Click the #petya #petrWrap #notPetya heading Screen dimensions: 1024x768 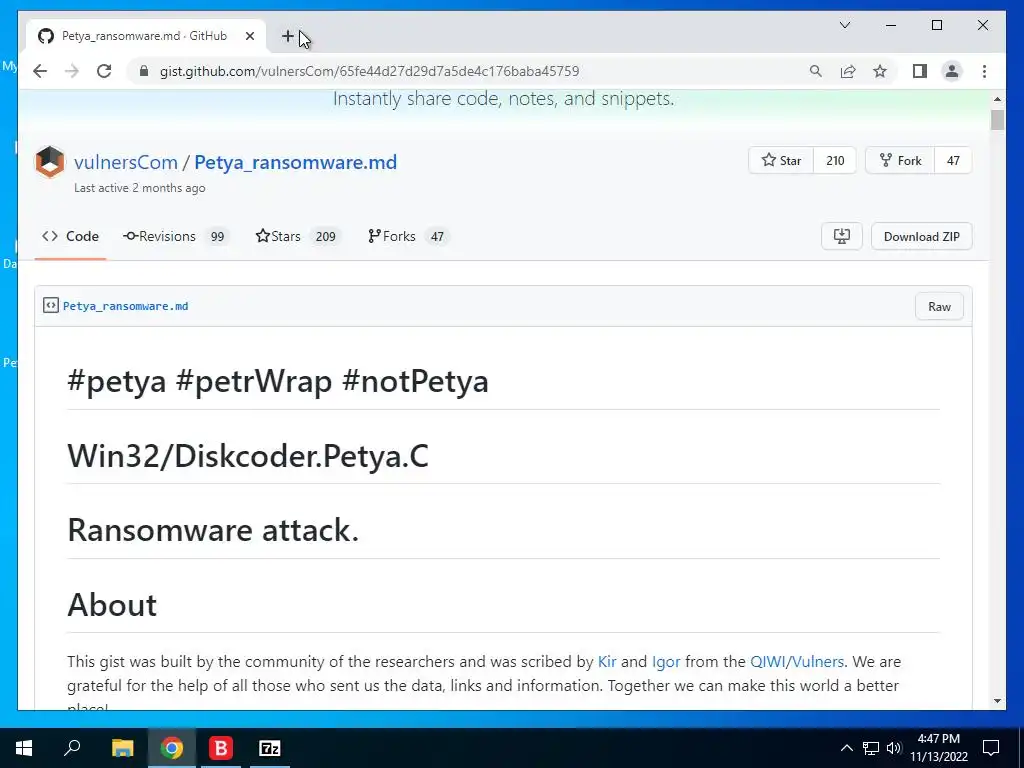coord(278,381)
